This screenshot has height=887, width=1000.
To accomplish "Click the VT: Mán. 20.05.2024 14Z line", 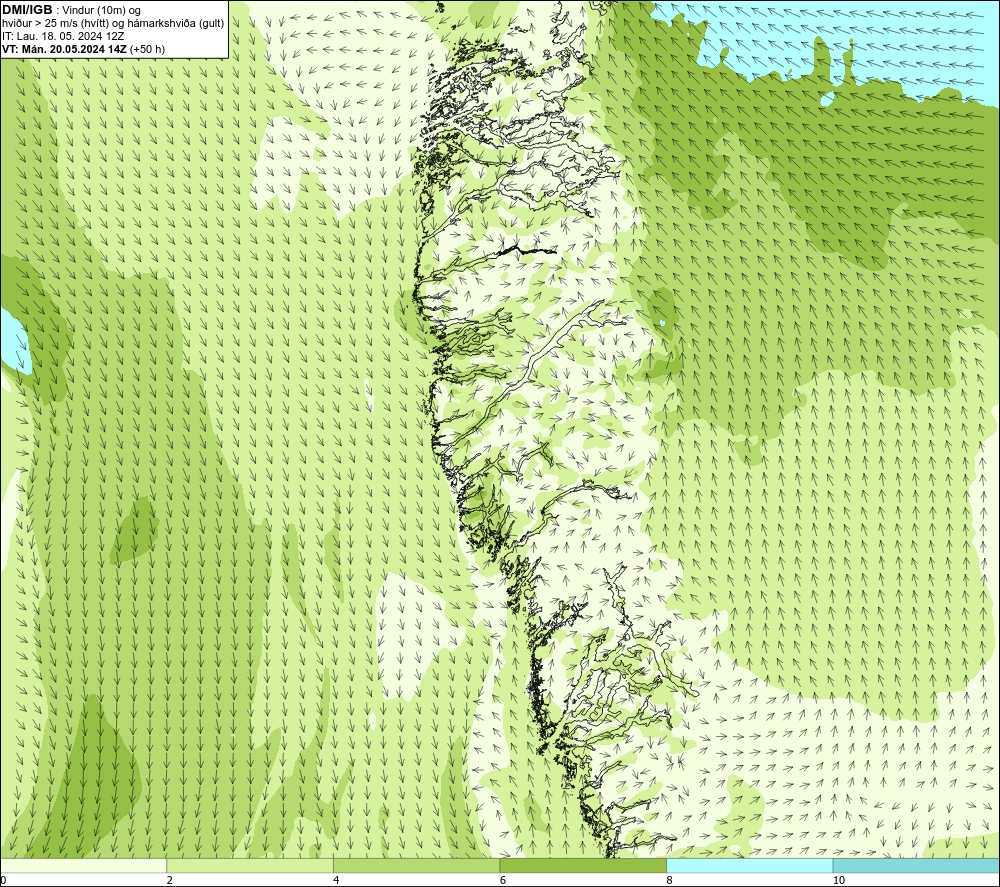I will [x=83, y=48].
